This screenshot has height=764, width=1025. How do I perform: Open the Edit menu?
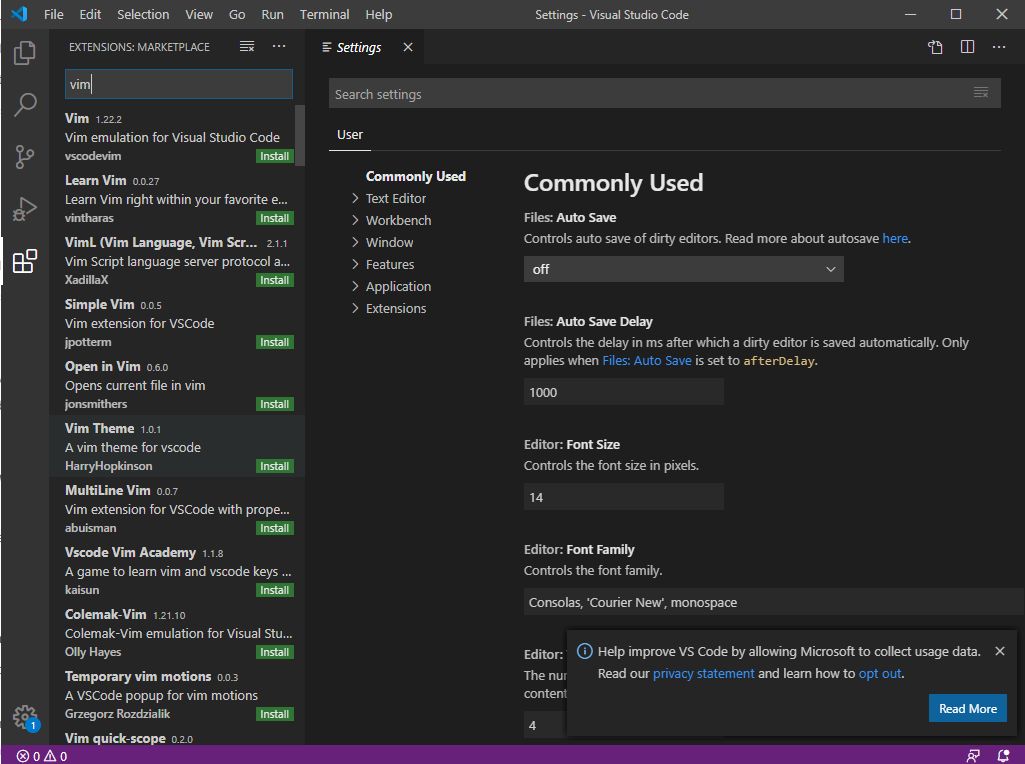click(x=90, y=14)
